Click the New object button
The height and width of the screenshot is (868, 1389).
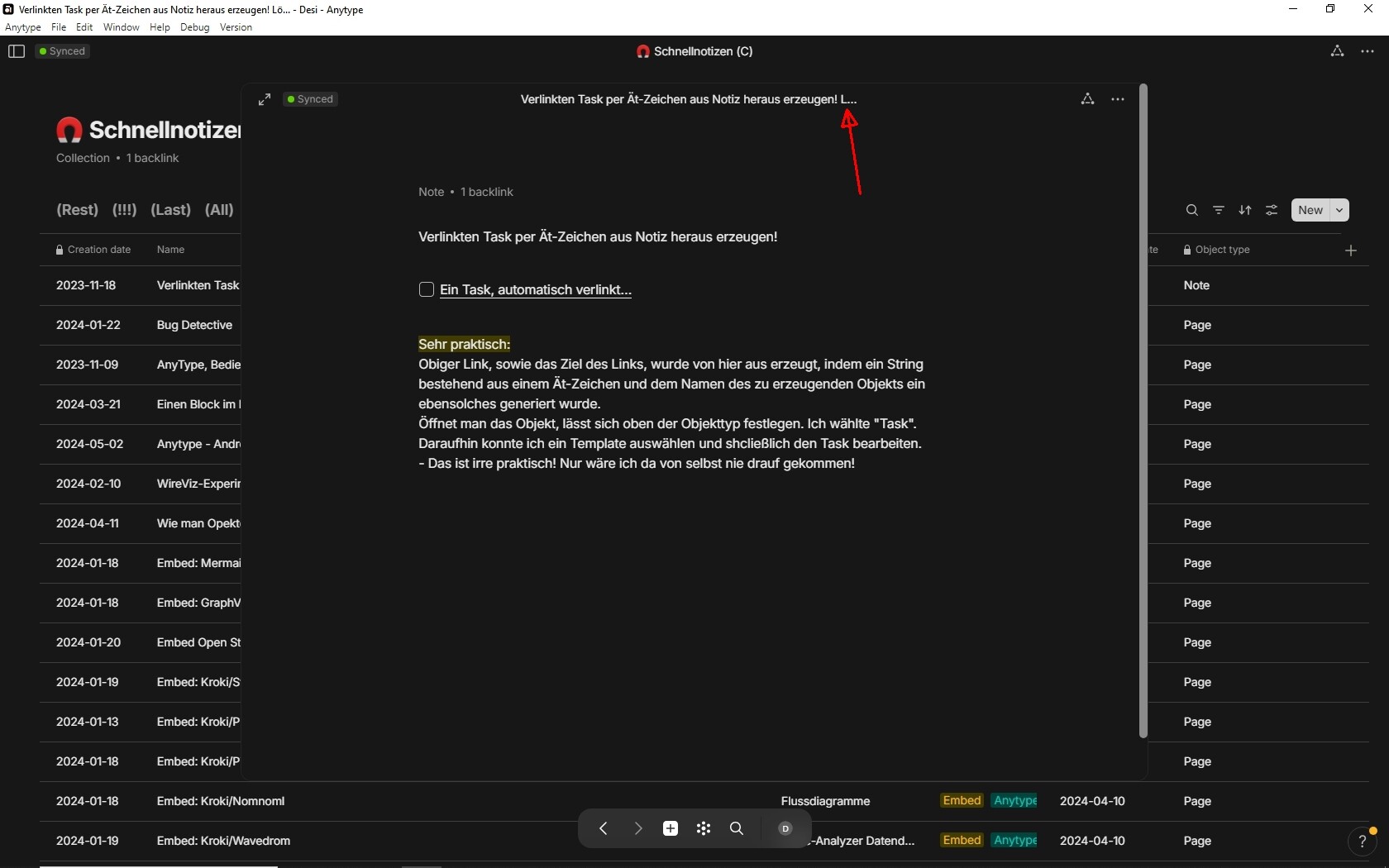(1310, 210)
